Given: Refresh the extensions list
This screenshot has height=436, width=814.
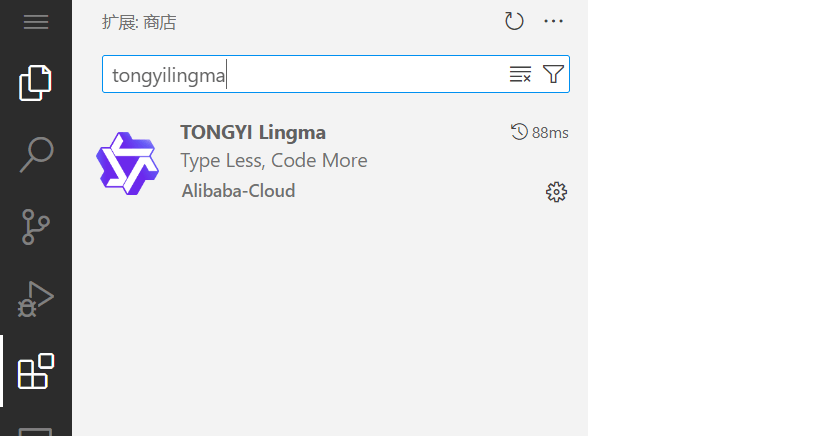Looking at the screenshot, I should (514, 21).
